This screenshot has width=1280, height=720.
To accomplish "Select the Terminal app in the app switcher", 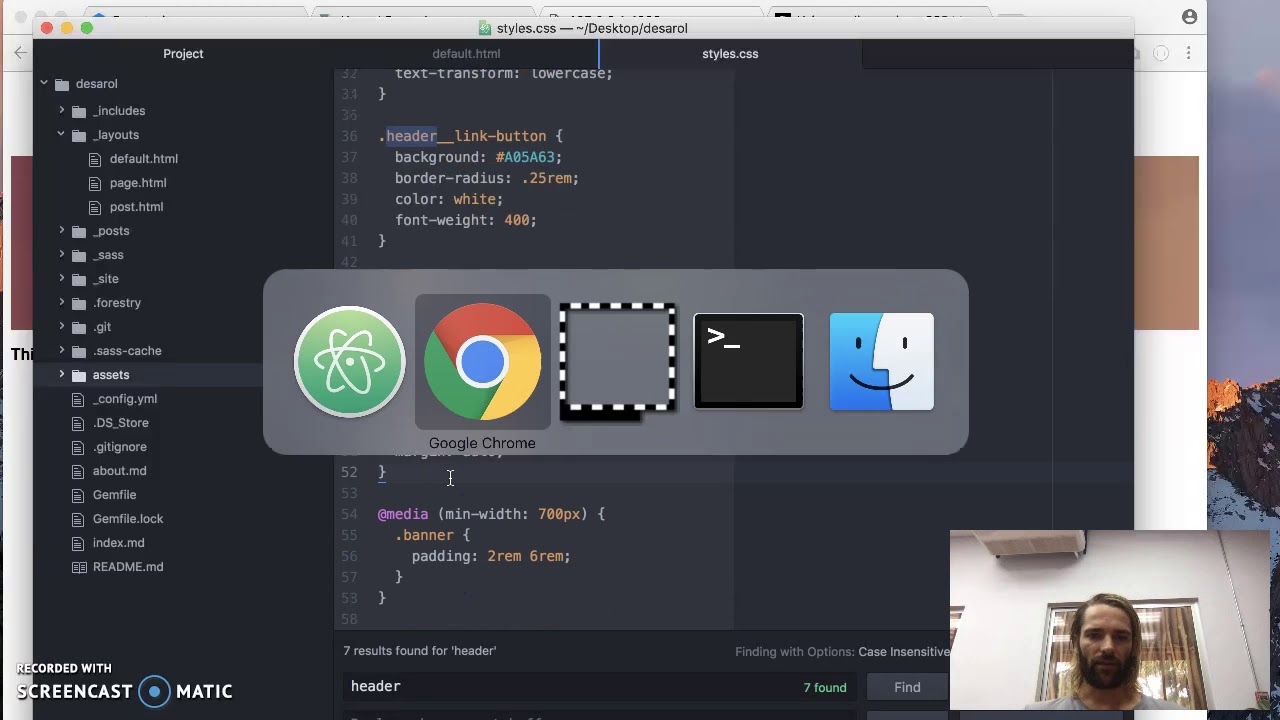I will 748,361.
